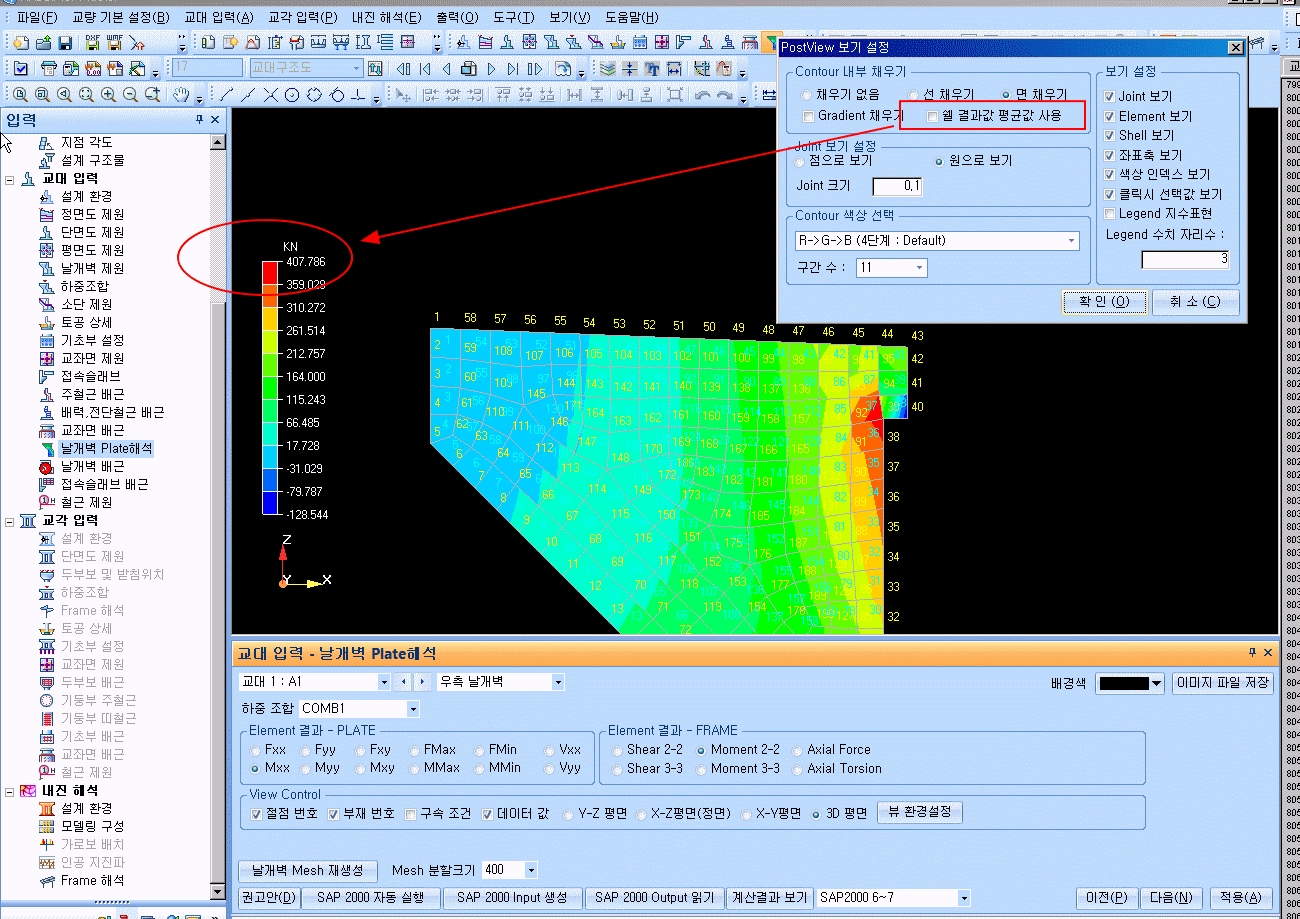Click the Joint 크기 input field
Viewport: 1300px width, 919px height.
(x=897, y=186)
